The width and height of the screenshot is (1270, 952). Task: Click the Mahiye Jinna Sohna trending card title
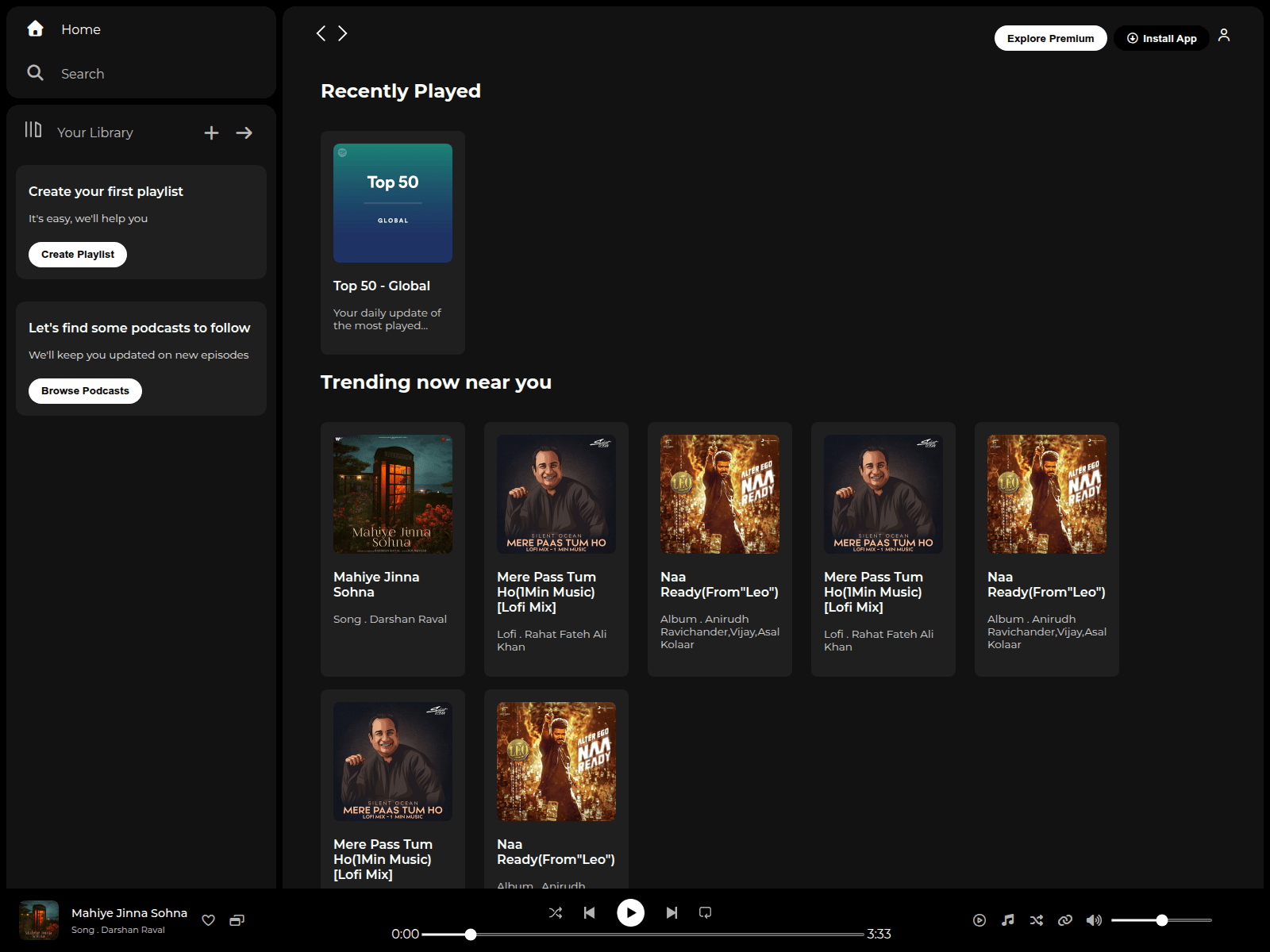coord(376,585)
